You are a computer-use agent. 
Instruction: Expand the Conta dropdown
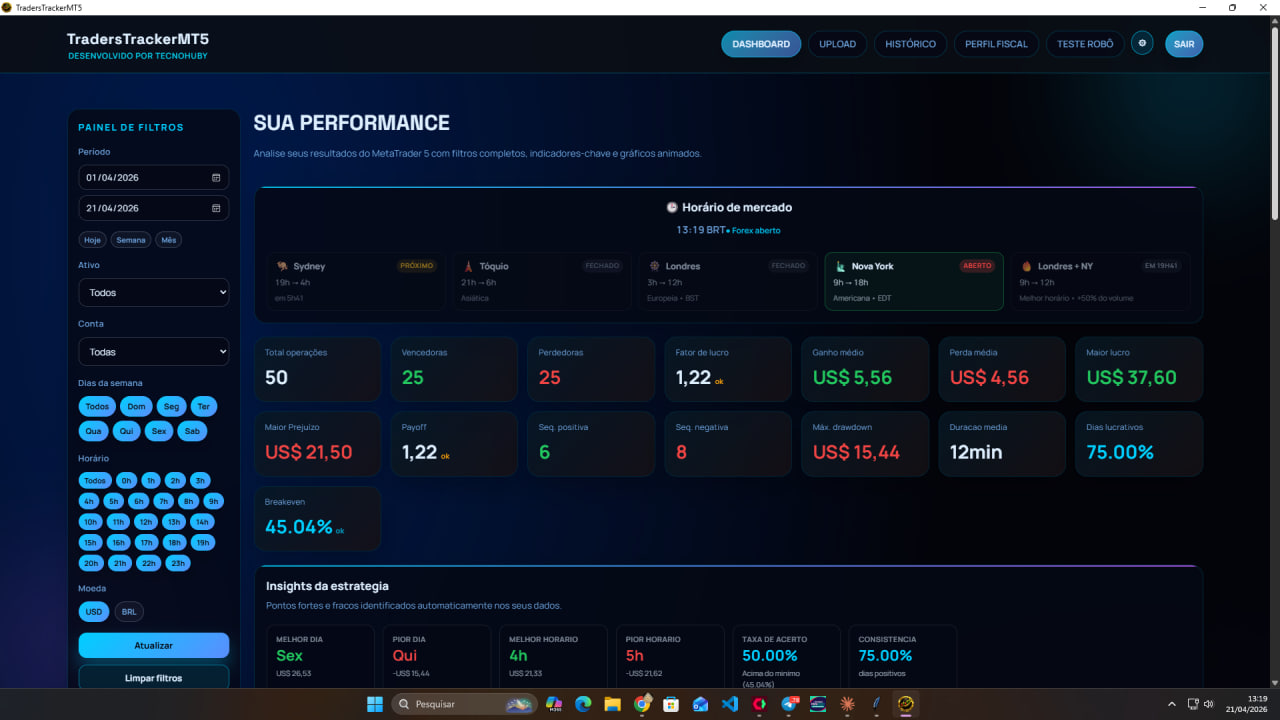pos(154,352)
